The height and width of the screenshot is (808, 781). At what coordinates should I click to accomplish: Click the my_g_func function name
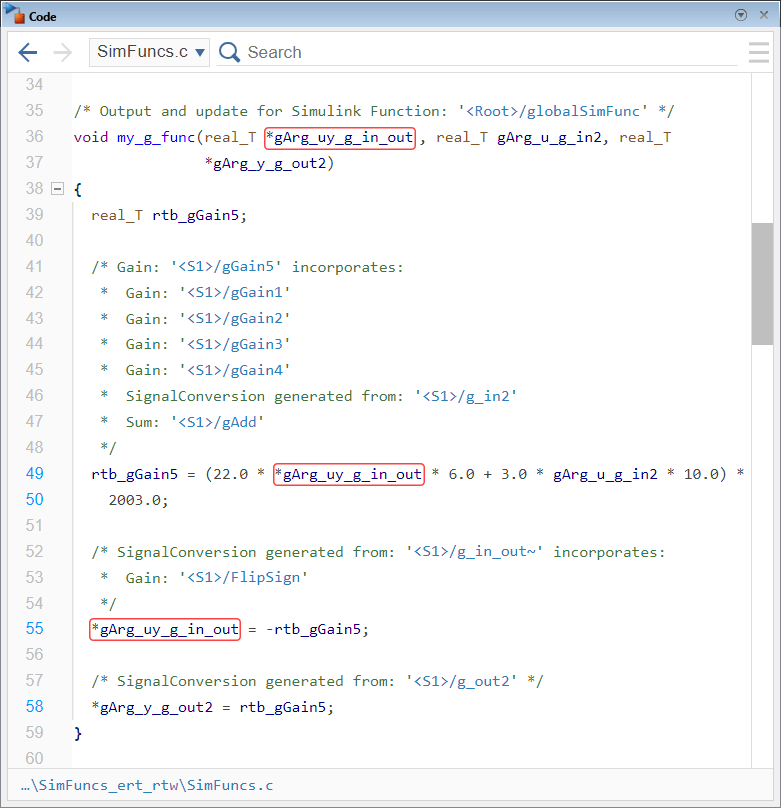(156, 138)
